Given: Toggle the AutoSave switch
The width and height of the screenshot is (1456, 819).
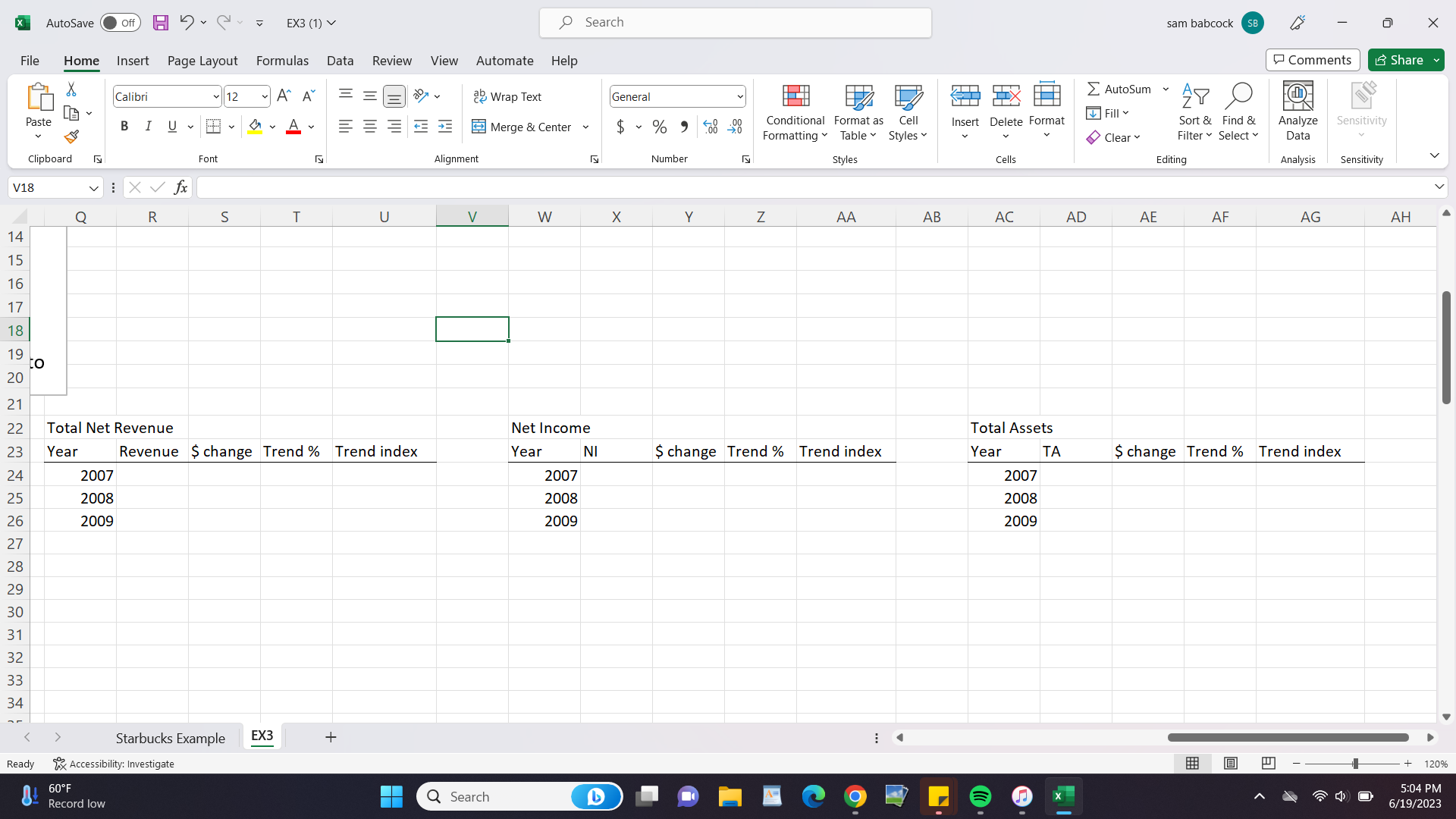Looking at the screenshot, I should 120,23.
